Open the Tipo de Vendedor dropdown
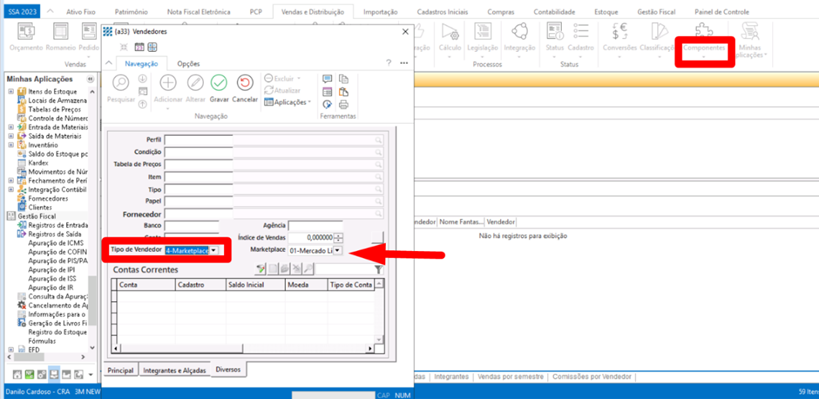The width and height of the screenshot is (819, 399). 213,251
